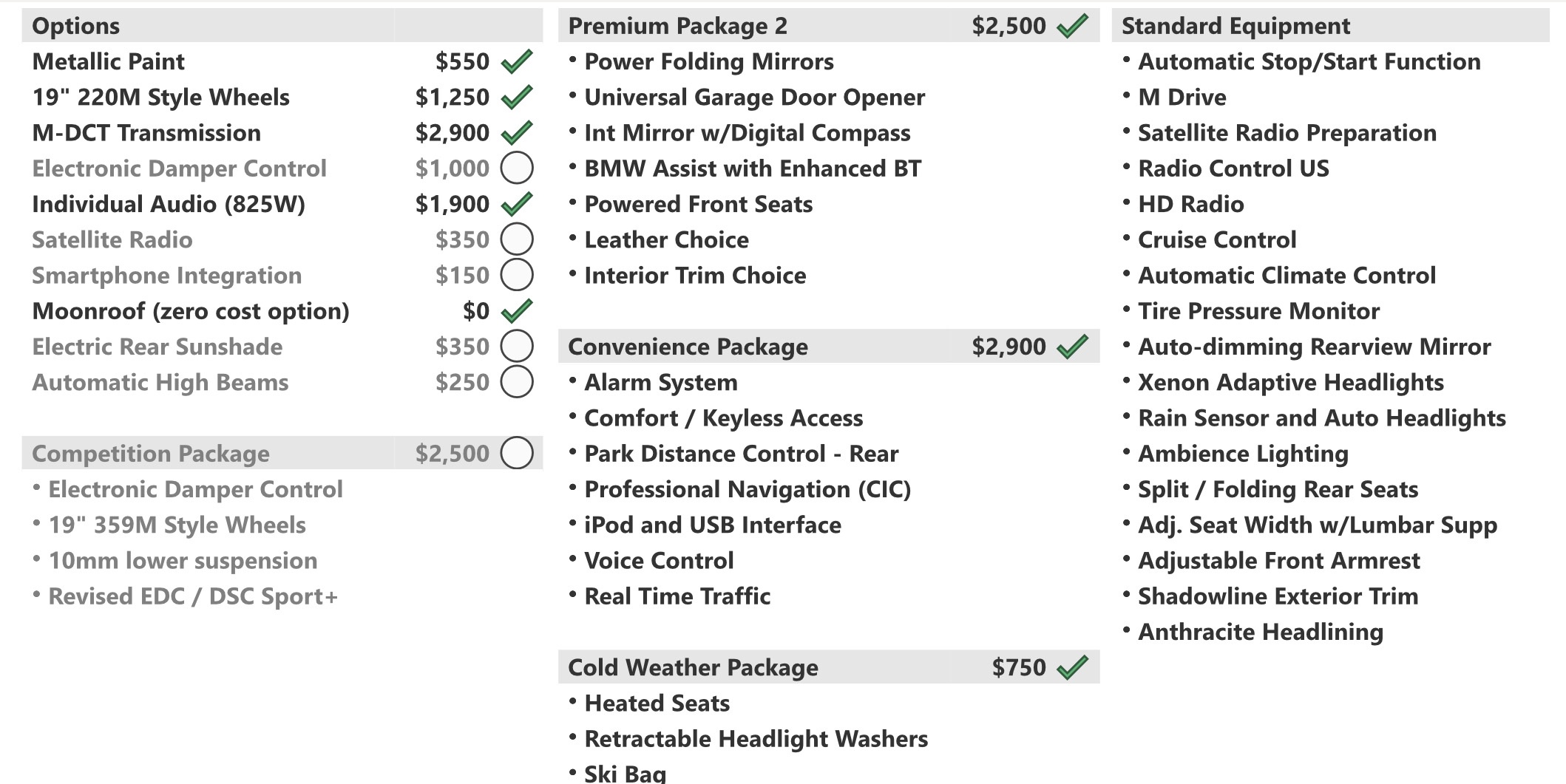Screen dimensions: 1566x784
Task: Toggle the Moonroof zero cost option checkmark
Action: [517, 310]
